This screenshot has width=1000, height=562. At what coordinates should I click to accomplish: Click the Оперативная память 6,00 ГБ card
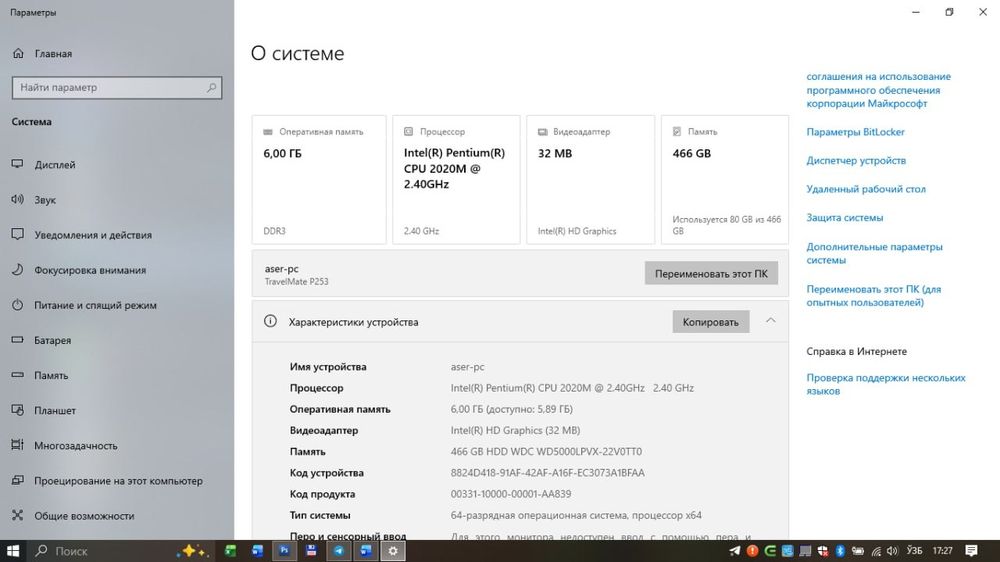319,179
